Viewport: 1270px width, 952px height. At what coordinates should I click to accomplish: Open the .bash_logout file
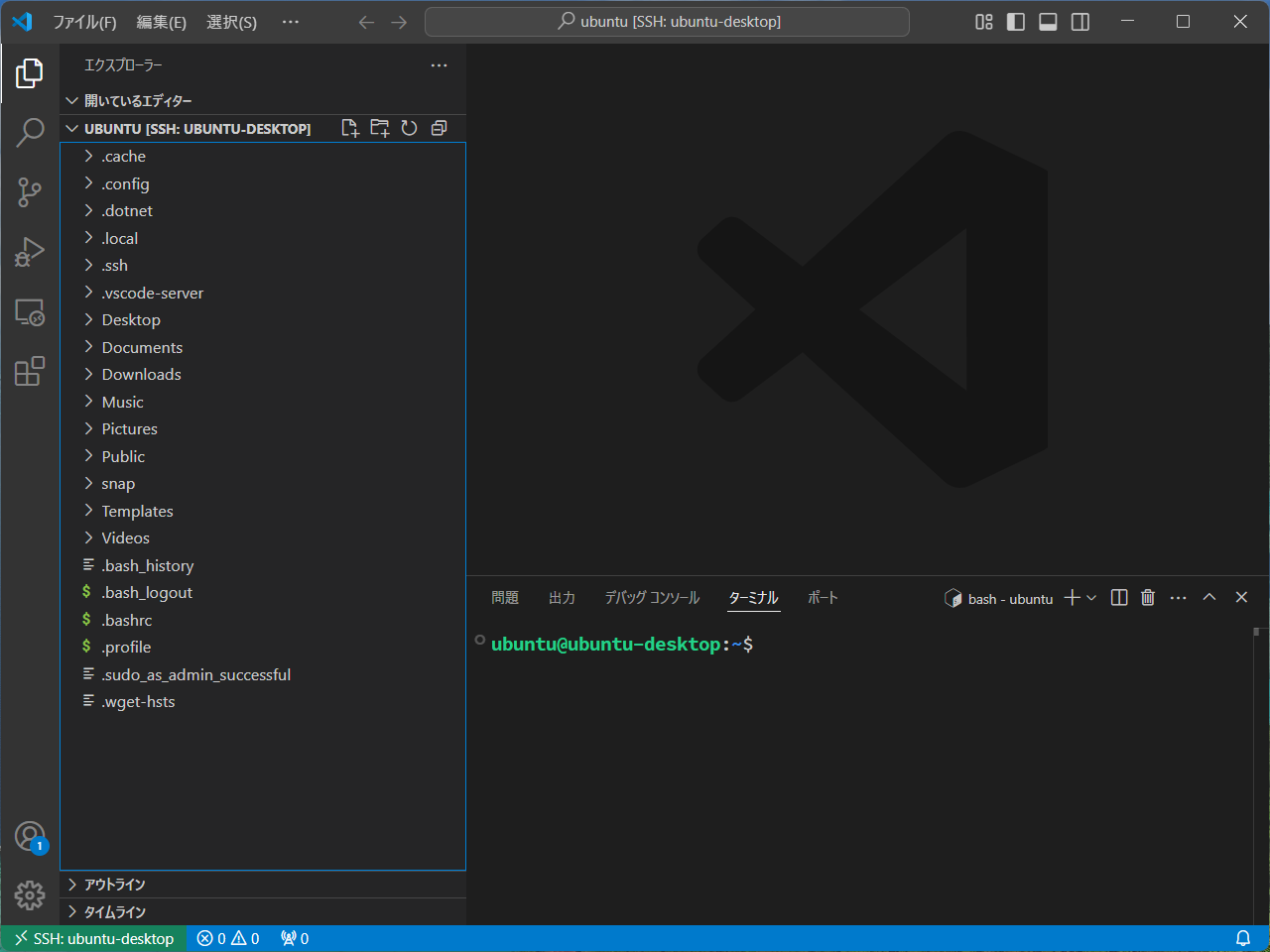click(x=263, y=593)
